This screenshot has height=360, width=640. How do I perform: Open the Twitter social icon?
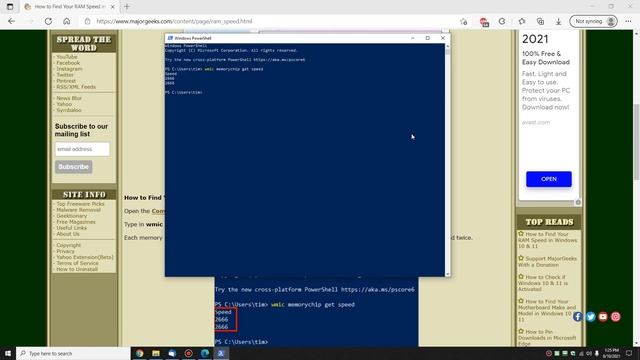(x=590, y=316)
